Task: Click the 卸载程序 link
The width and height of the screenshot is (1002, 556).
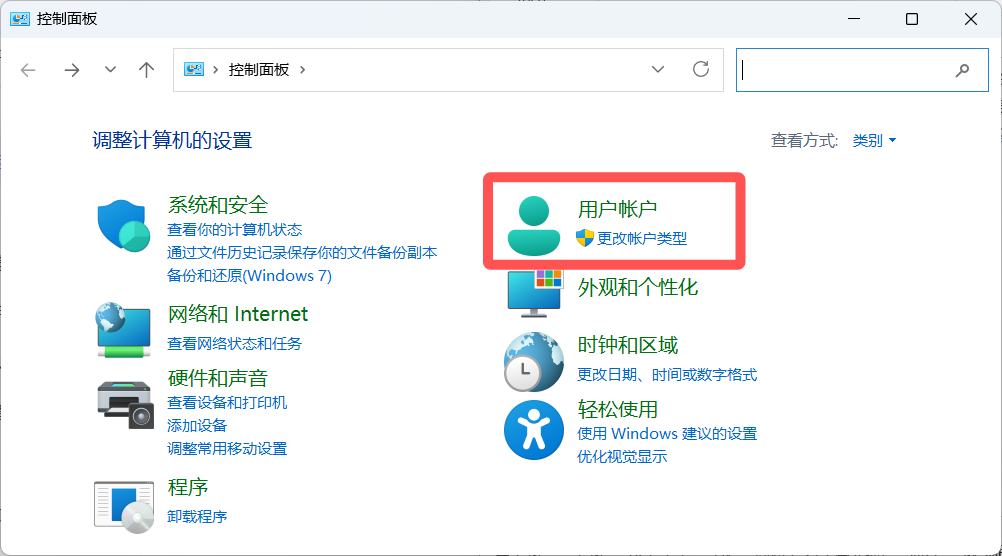Action: pyautogui.click(x=197, y=516)
